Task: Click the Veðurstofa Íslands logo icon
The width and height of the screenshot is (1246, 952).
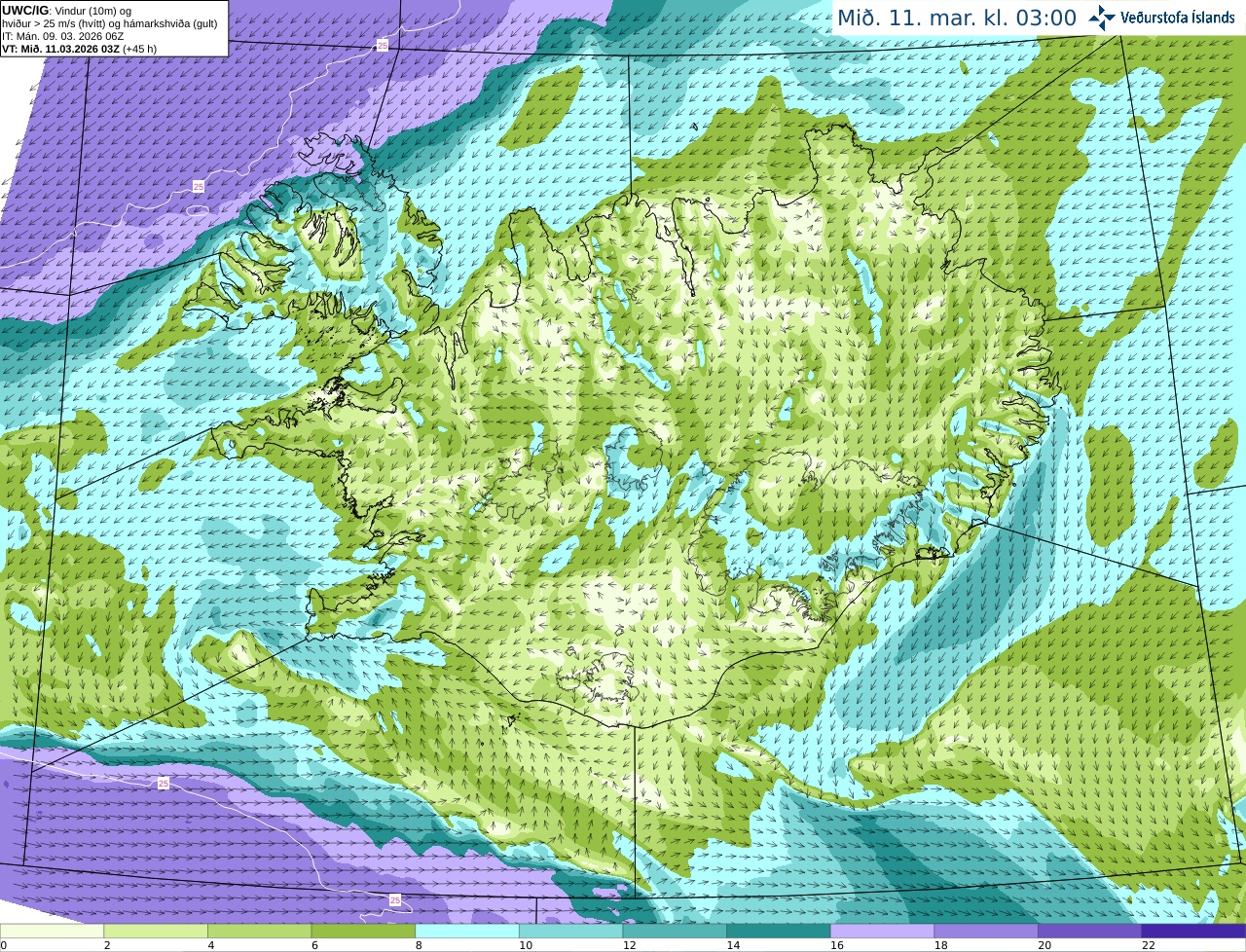Action: (x=1102, y=18)
